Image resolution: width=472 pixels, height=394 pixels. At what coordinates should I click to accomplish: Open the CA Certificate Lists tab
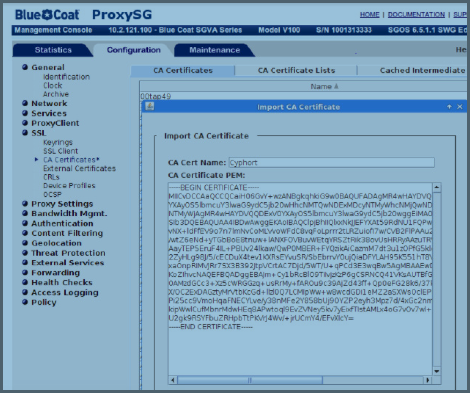pyautogui.click(x=296, y=70)
